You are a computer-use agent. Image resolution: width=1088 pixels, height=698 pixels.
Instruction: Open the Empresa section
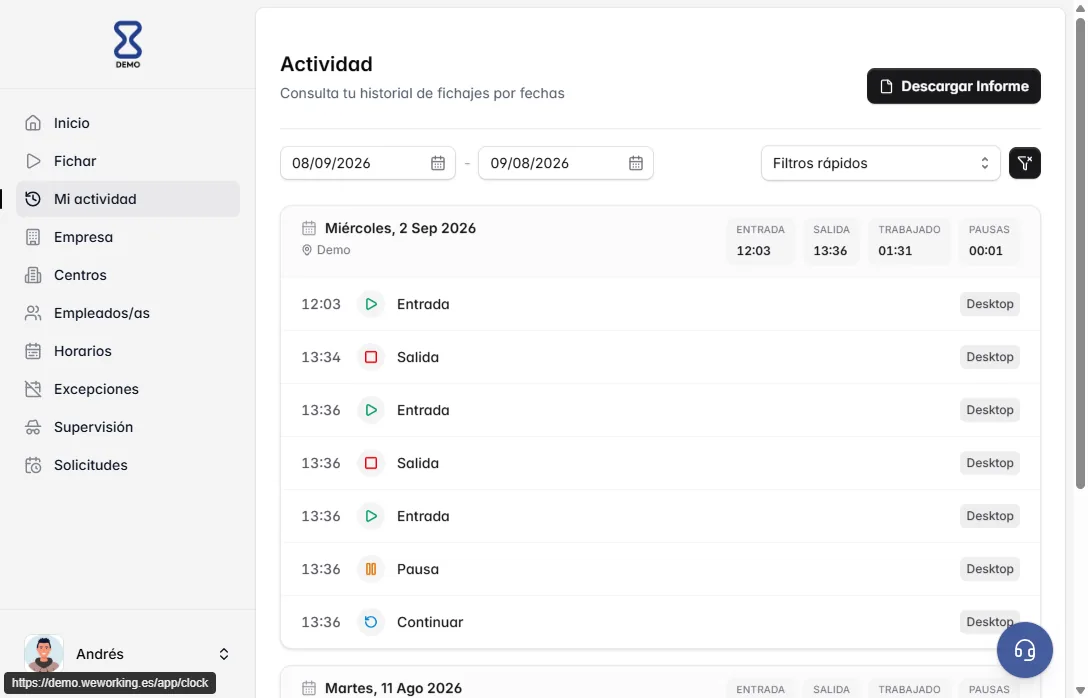(x=128, y=237)
